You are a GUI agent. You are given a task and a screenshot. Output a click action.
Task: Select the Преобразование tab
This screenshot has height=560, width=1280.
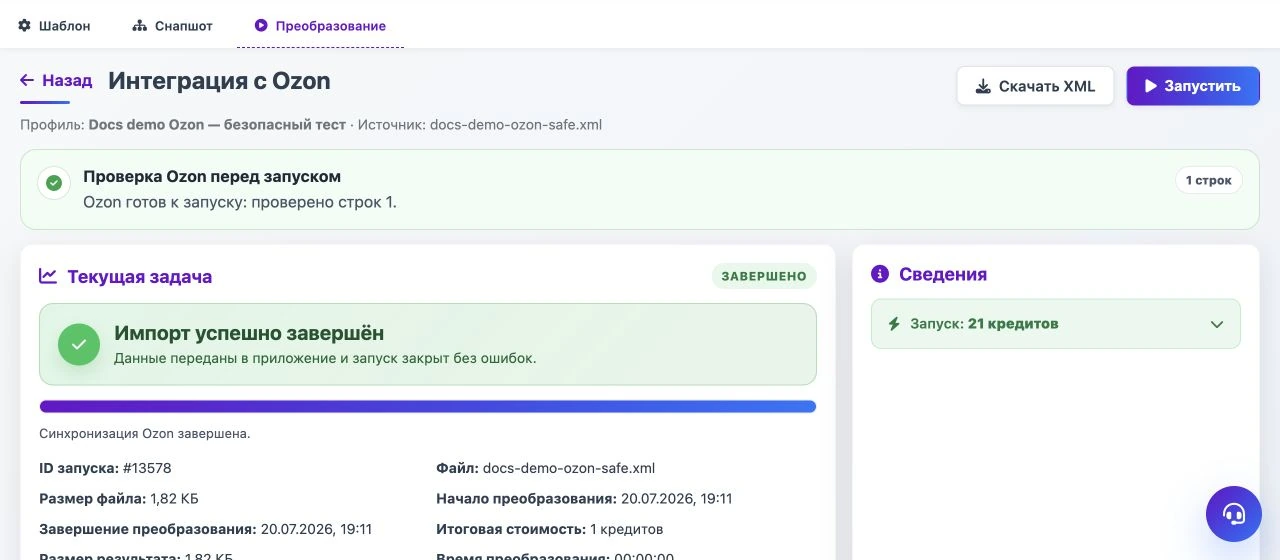pos(320,26)
